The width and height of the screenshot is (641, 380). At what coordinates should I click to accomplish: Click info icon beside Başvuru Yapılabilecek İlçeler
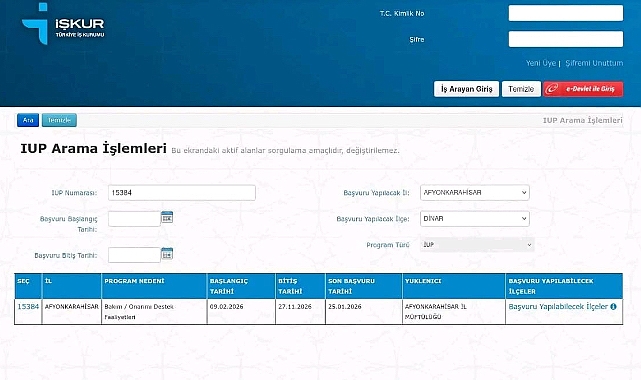[x=613, y=306]
